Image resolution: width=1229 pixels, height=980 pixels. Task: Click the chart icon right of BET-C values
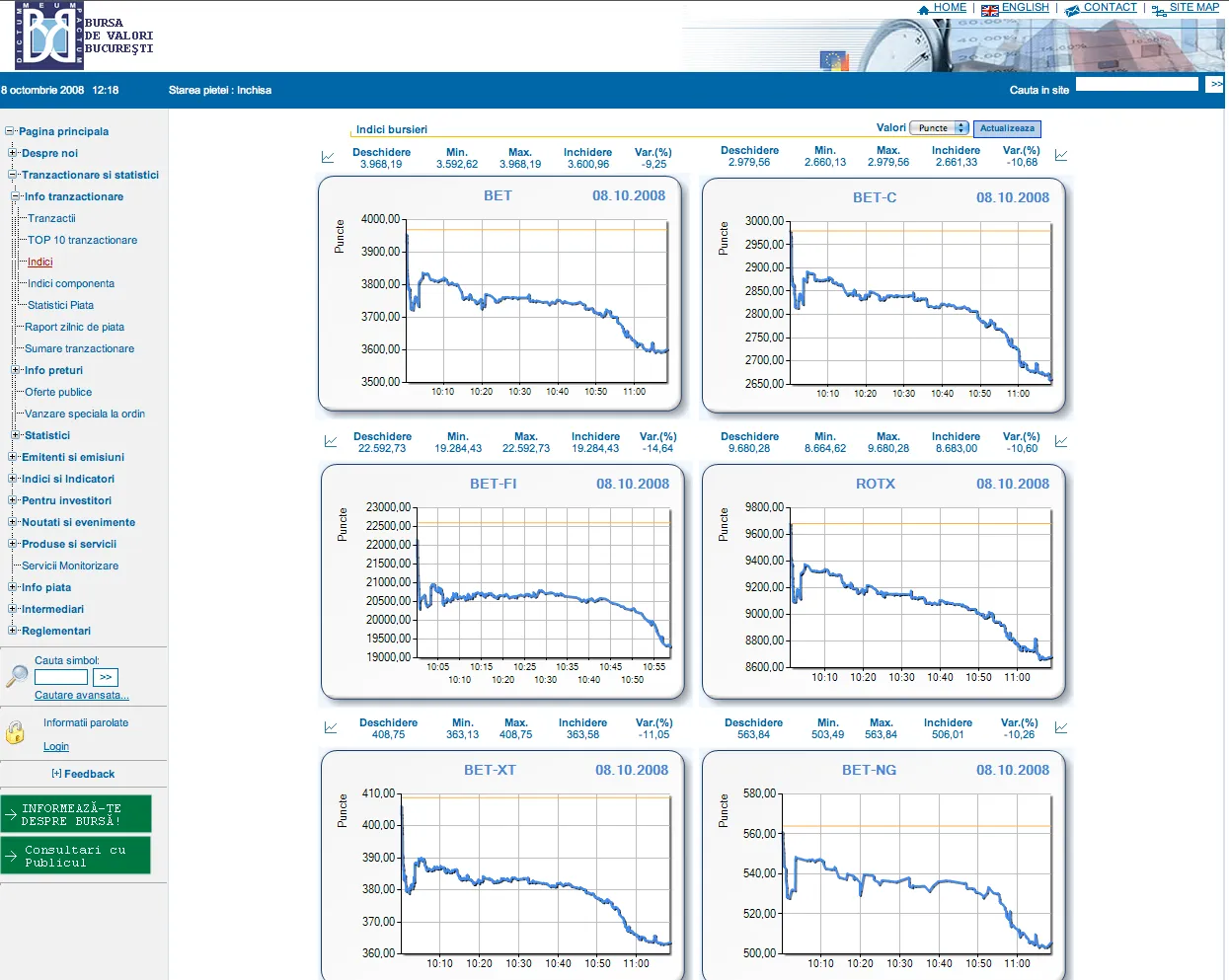pyautogui.click(x=1061, y=155)
